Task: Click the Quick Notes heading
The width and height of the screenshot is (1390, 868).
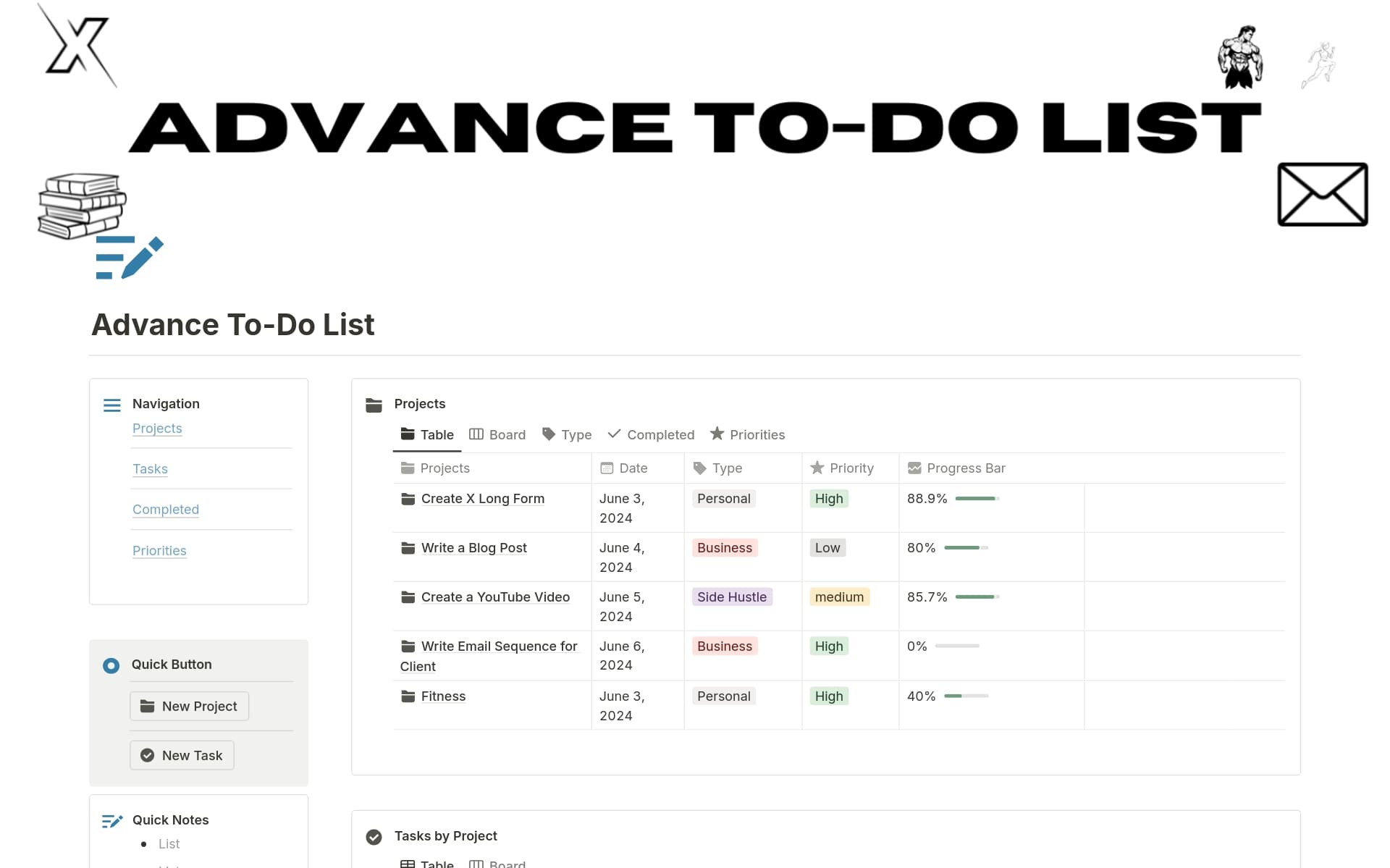Action: pos(171,820)
